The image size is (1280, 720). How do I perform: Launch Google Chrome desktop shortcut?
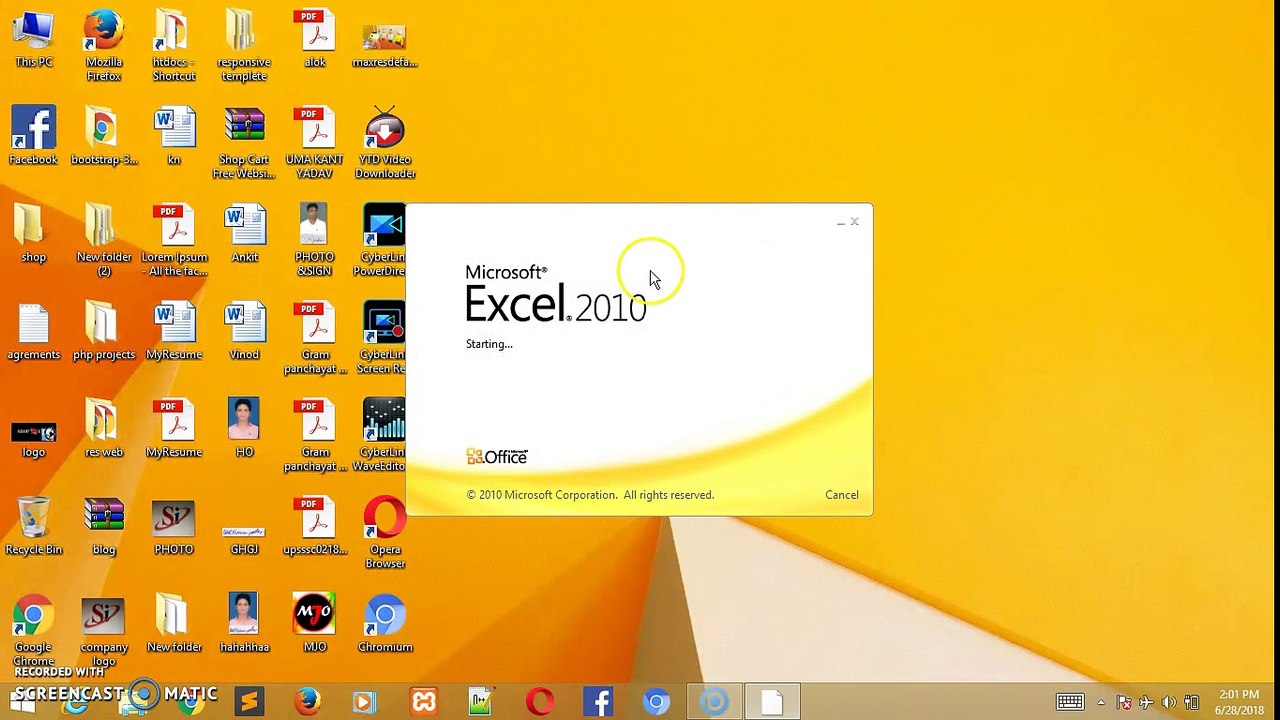coord(33,631)
